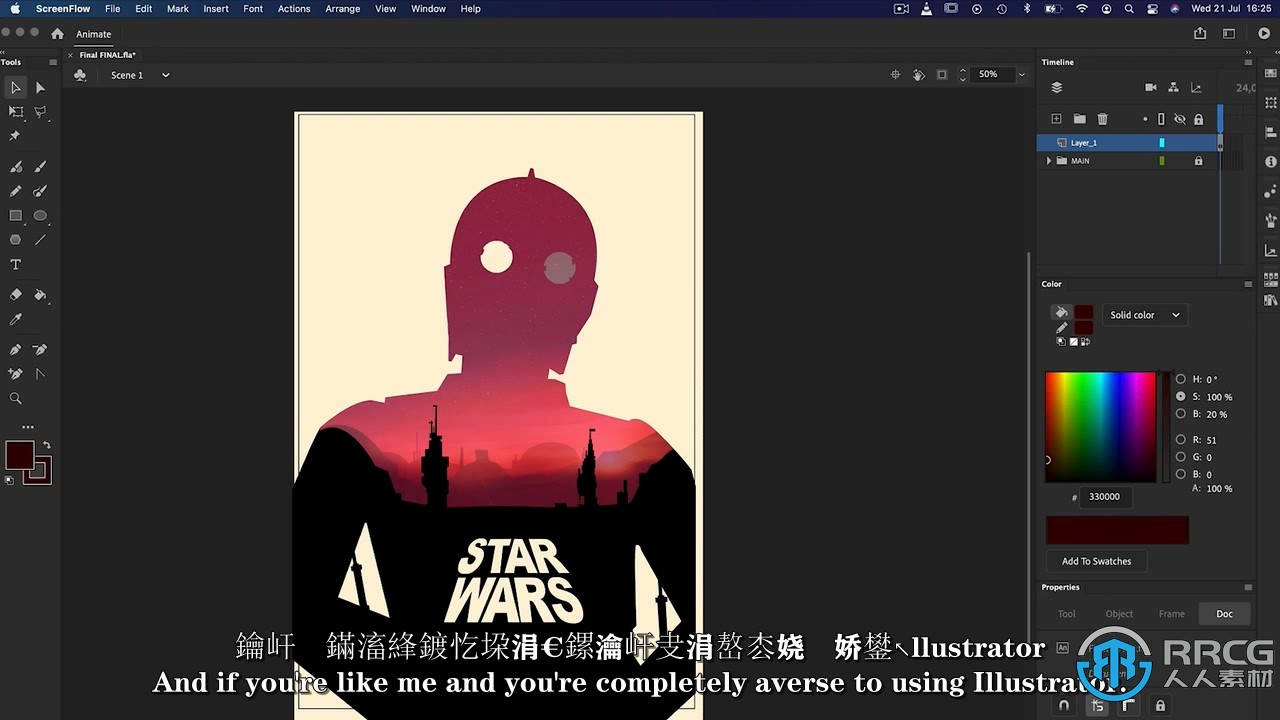Select the Free Transform tool

click(15, 112)
